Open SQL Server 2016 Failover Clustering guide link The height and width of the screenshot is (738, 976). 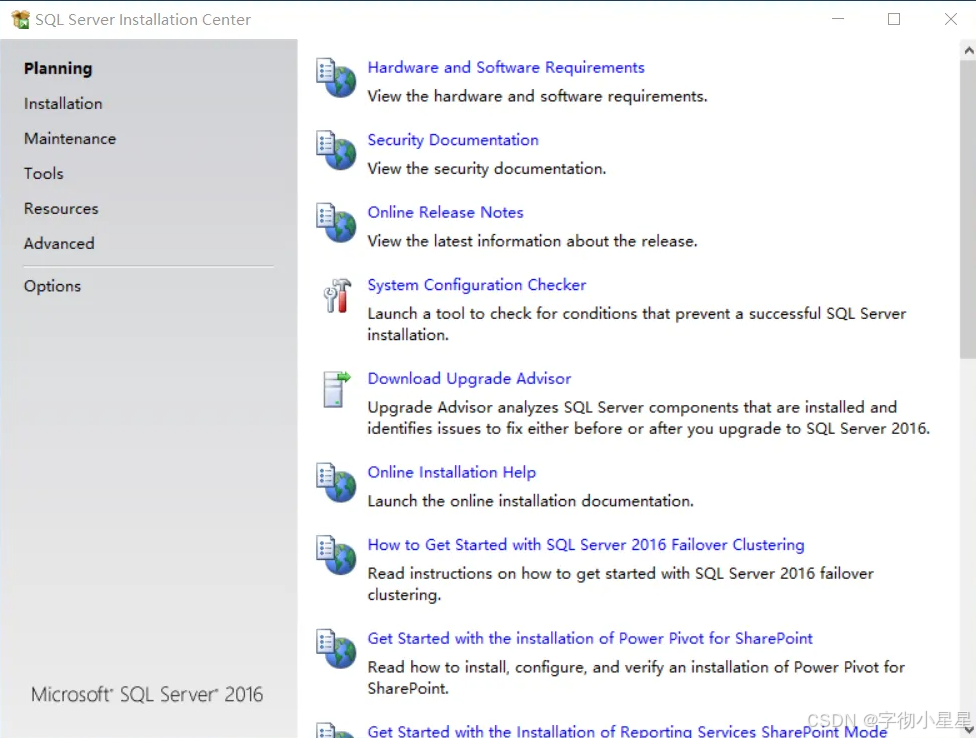pos(586,544)
